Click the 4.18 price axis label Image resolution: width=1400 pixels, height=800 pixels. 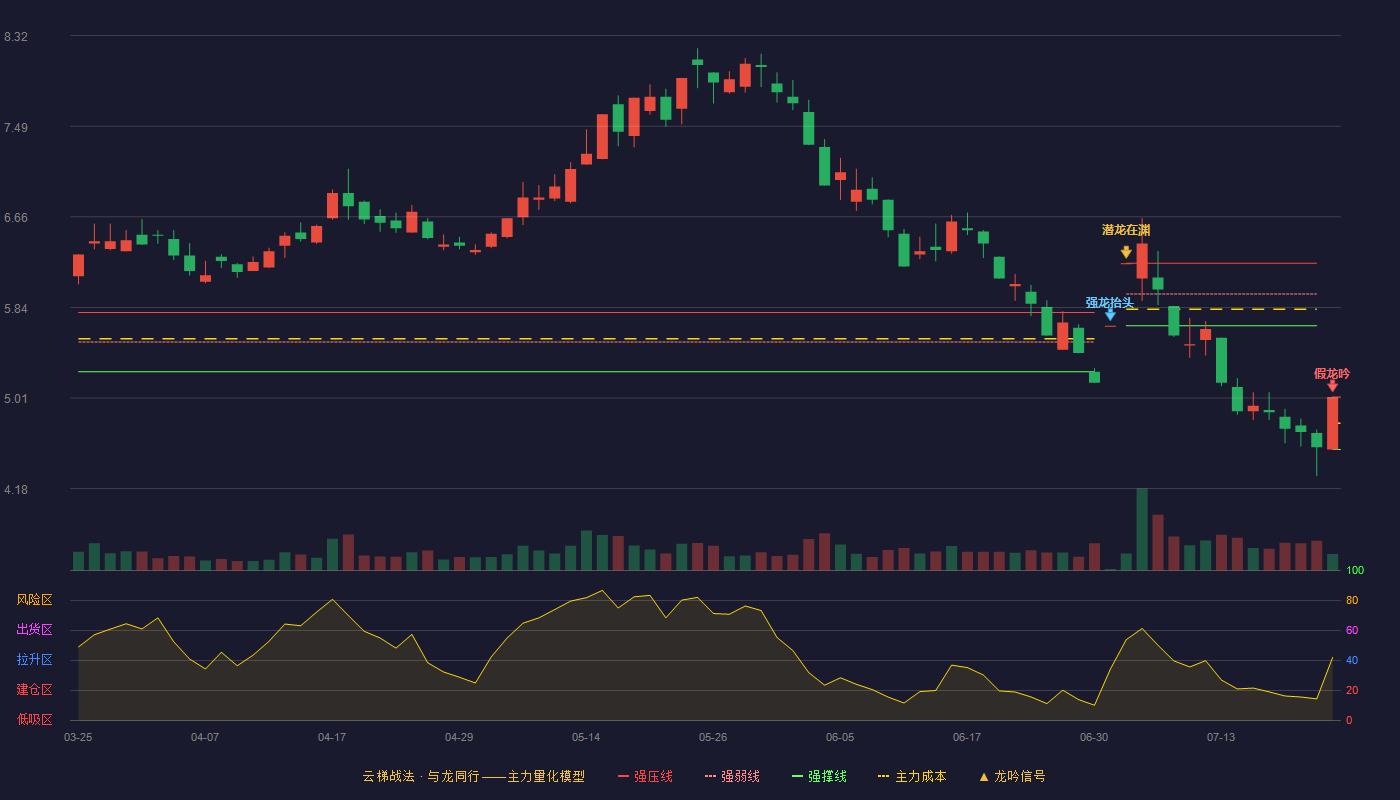(16, 490)
